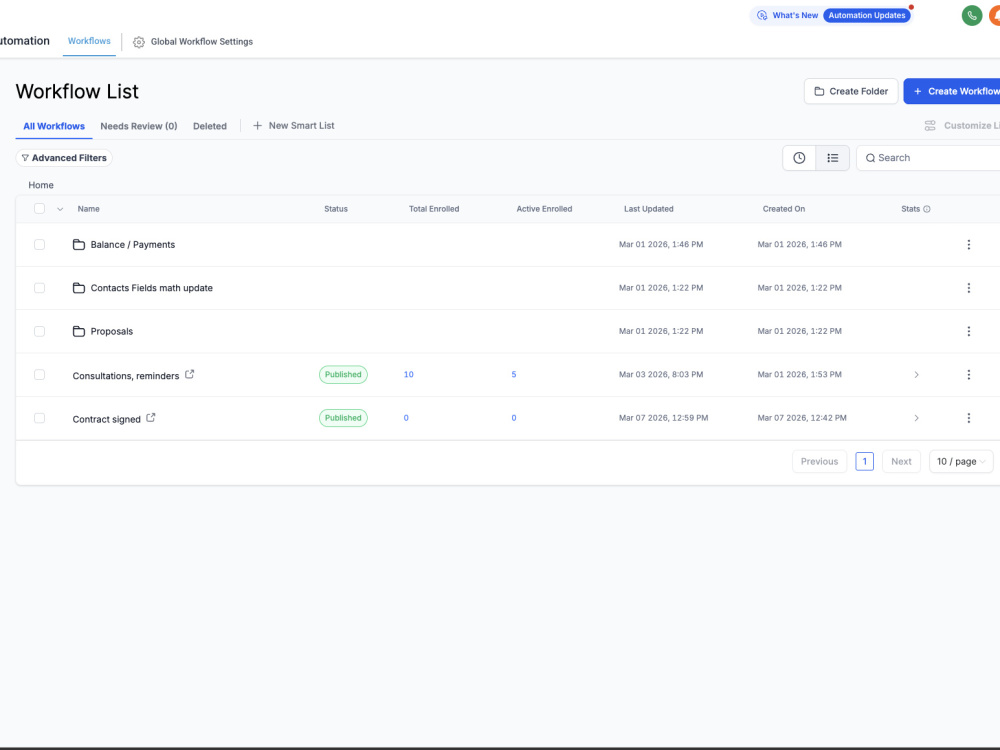Show Stats info tooltip icon
This screenshot has height=750, width=1000.
(x=927, y=209)
